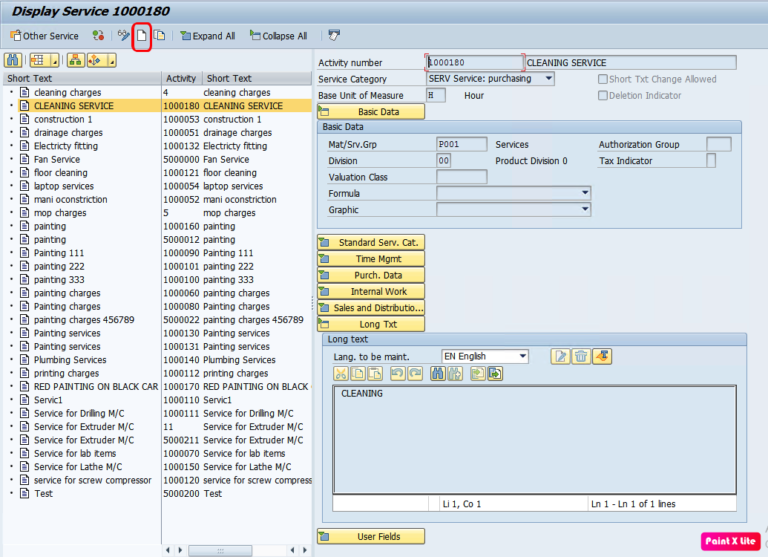Expand Standard Serv. Cat. section
This screenshot has height=557, width=768.
tap(371, 242)
